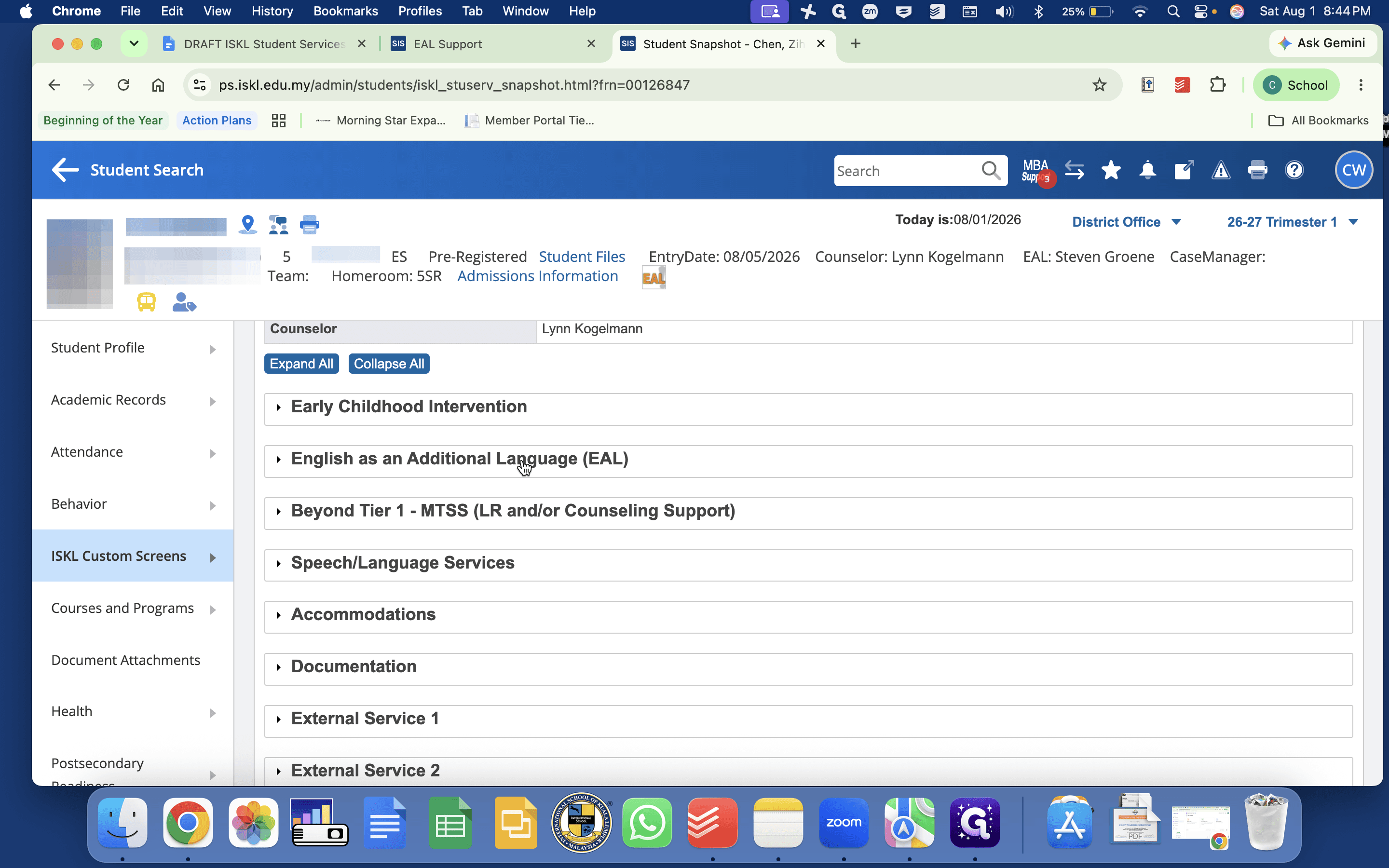Click the printer icon in blue header

pos(1257,170)
